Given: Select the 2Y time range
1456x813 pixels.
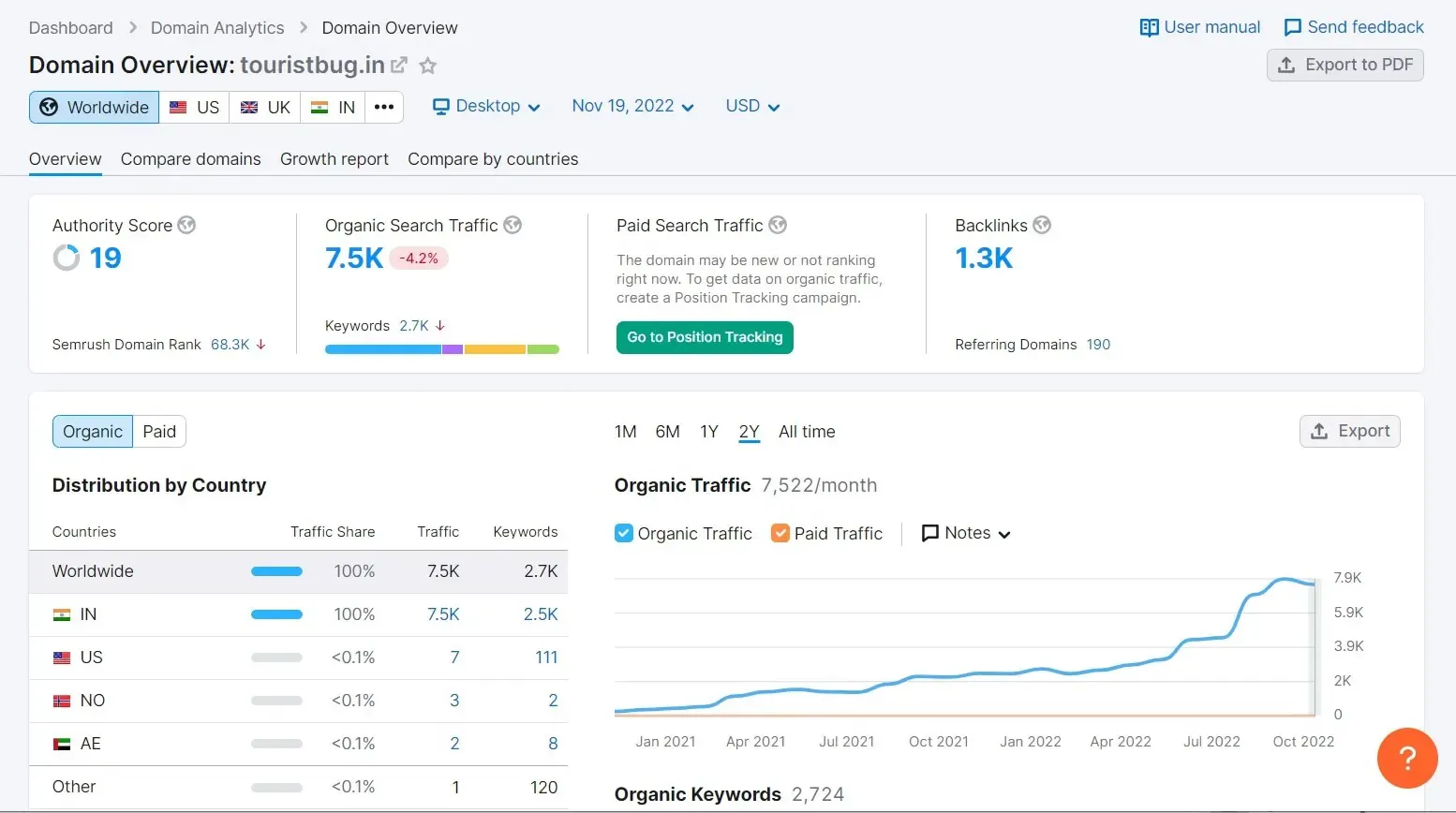Looking at the screenshot, I should coord(750,432).
